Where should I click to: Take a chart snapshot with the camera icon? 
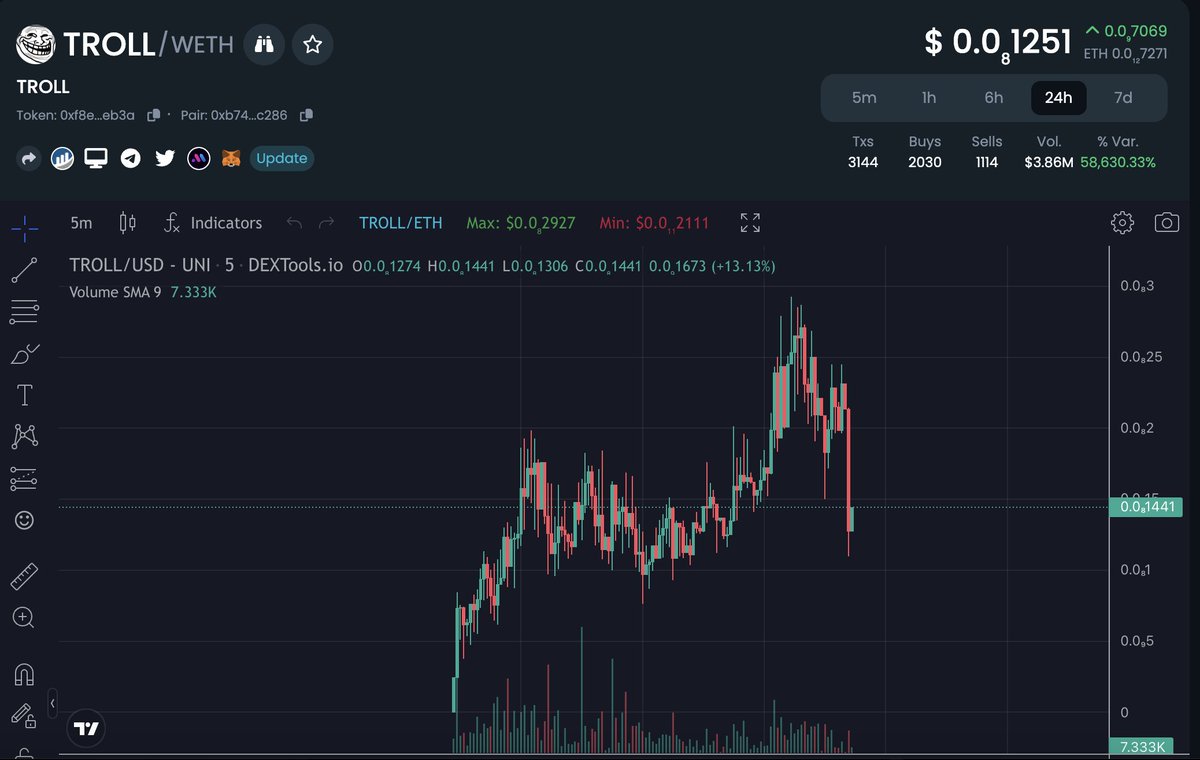coord(1166,223)
